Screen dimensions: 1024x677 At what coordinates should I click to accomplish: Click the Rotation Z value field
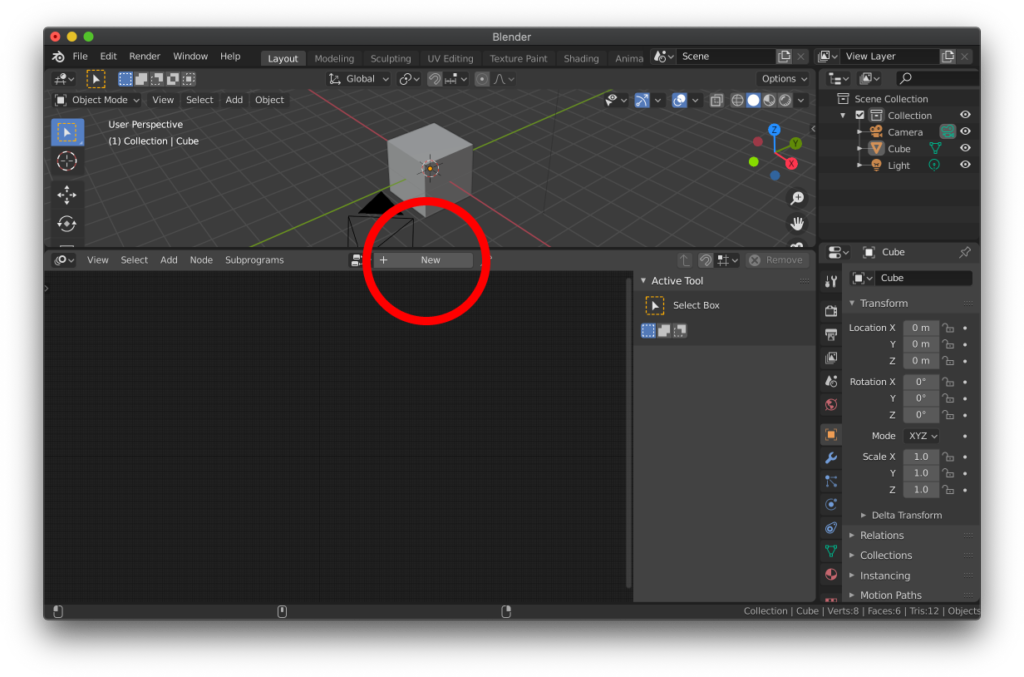tap(921, 415)
